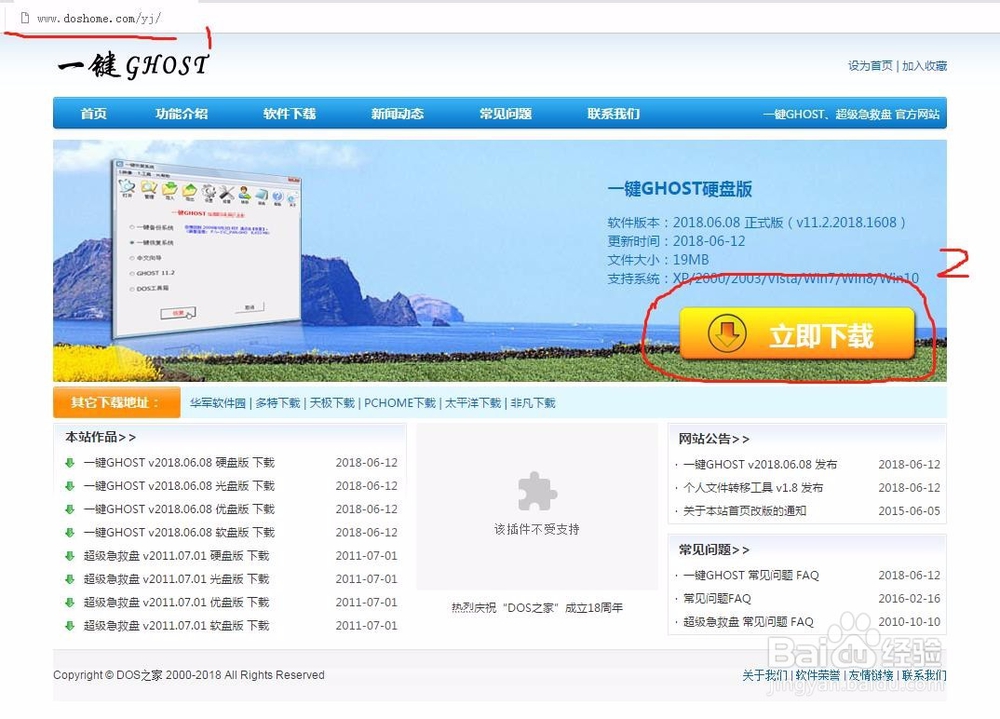This screenshot has height=719, width=1000.
Task: Click the 热烈庆祝 DOS之家 成立18周年 caption
Action: [537, 608]
